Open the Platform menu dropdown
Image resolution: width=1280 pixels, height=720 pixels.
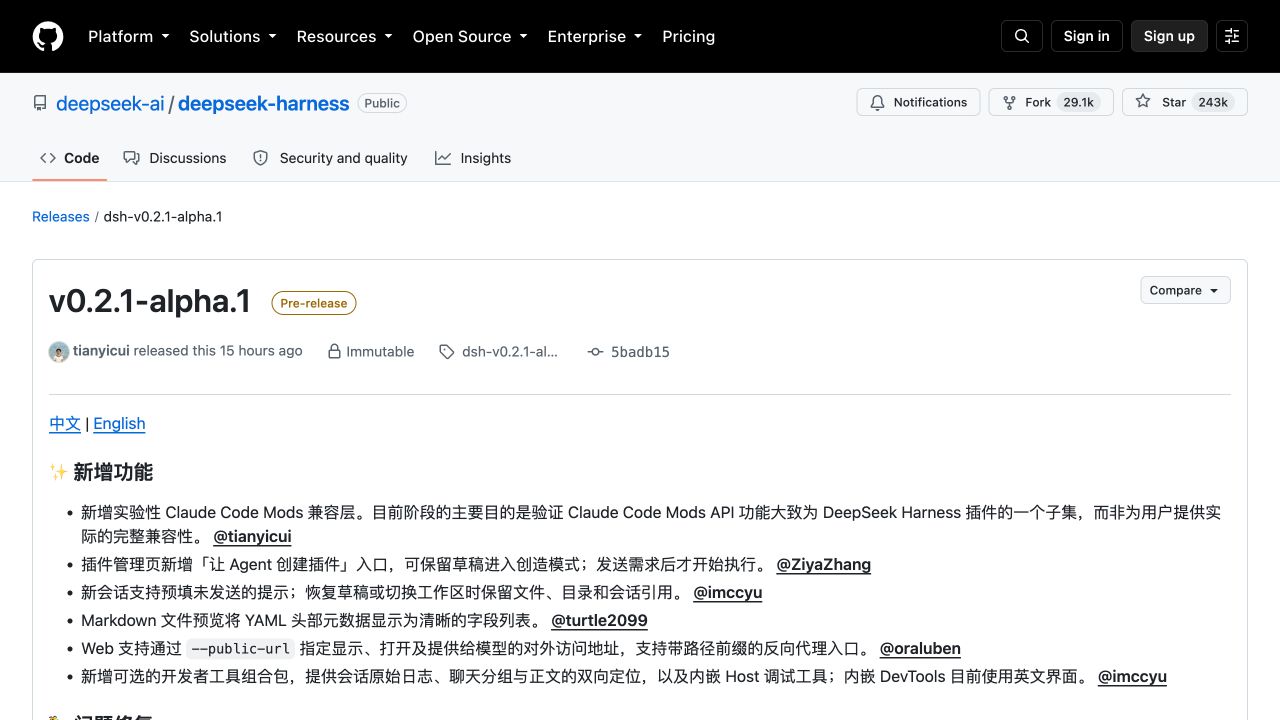[x=128, y=36]
